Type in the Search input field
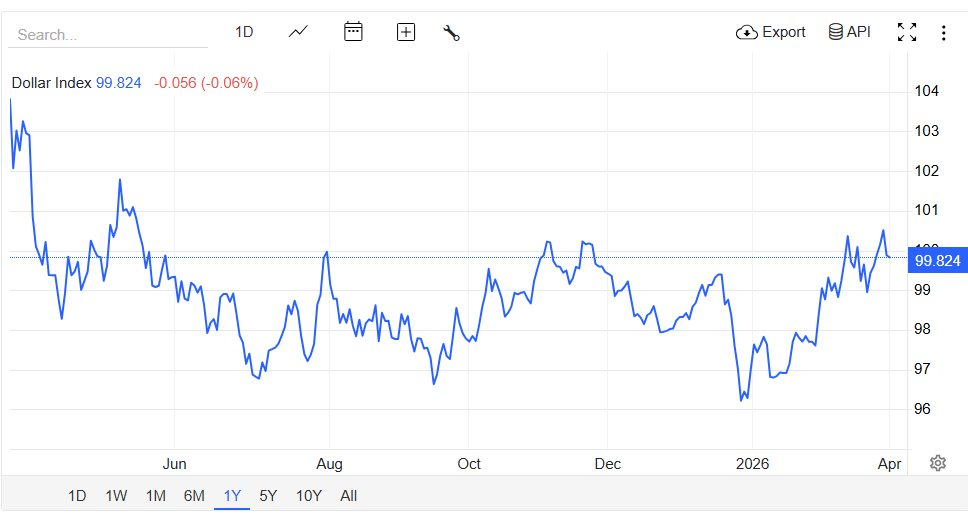This screenshot has height=522, width=968. tap(108, 34)
